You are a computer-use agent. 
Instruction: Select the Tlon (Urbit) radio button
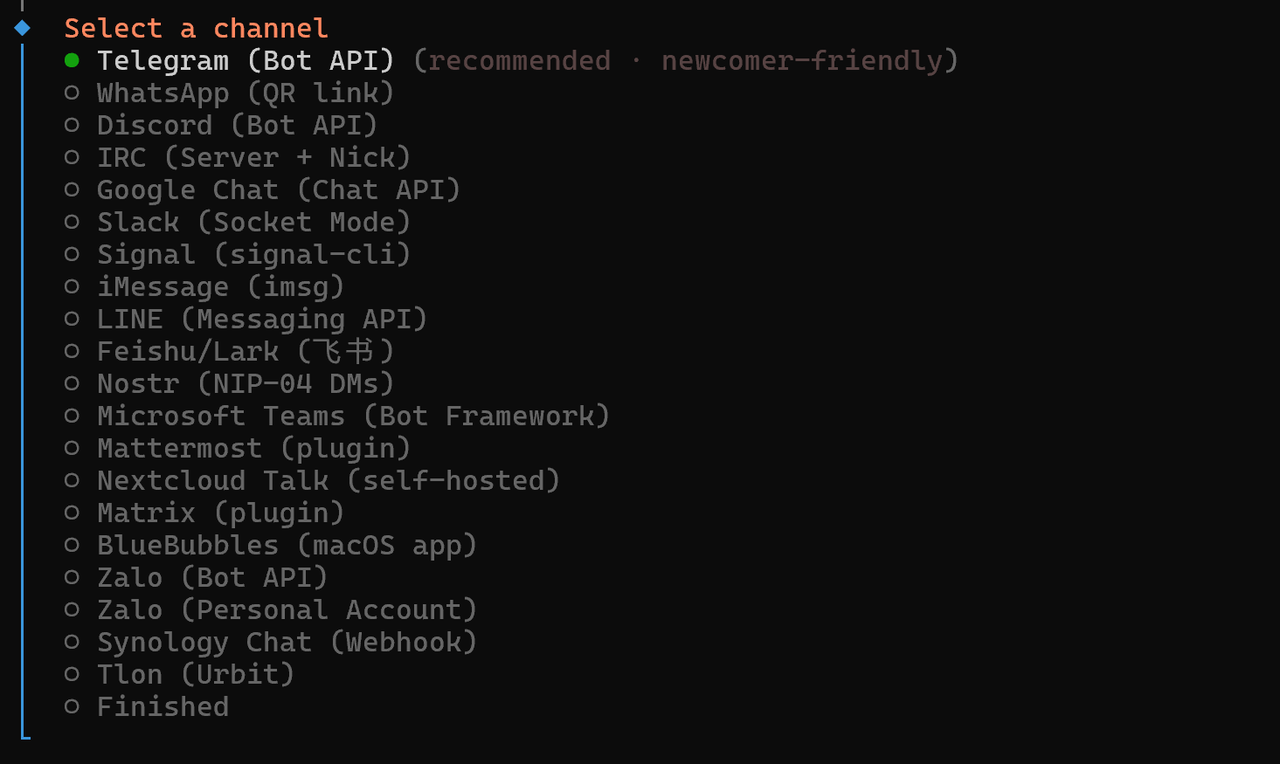point(72,675)
